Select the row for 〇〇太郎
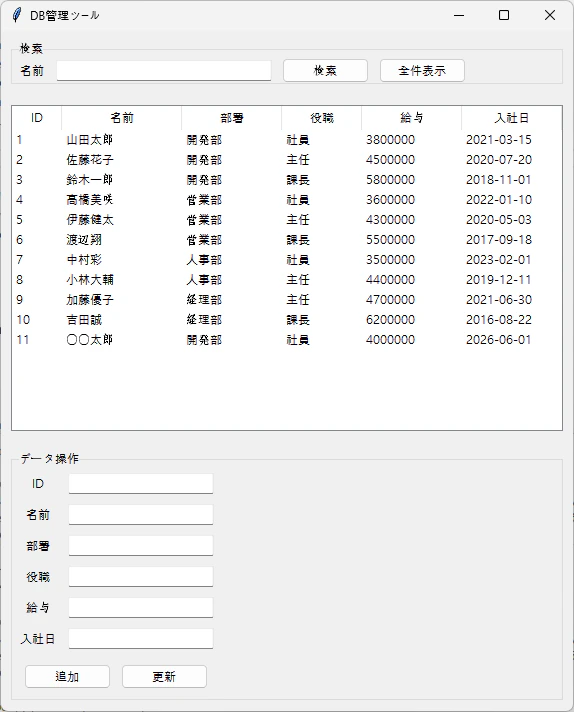Screen dimensions: 574x712 pyautogui.click(x=287, y=339)
